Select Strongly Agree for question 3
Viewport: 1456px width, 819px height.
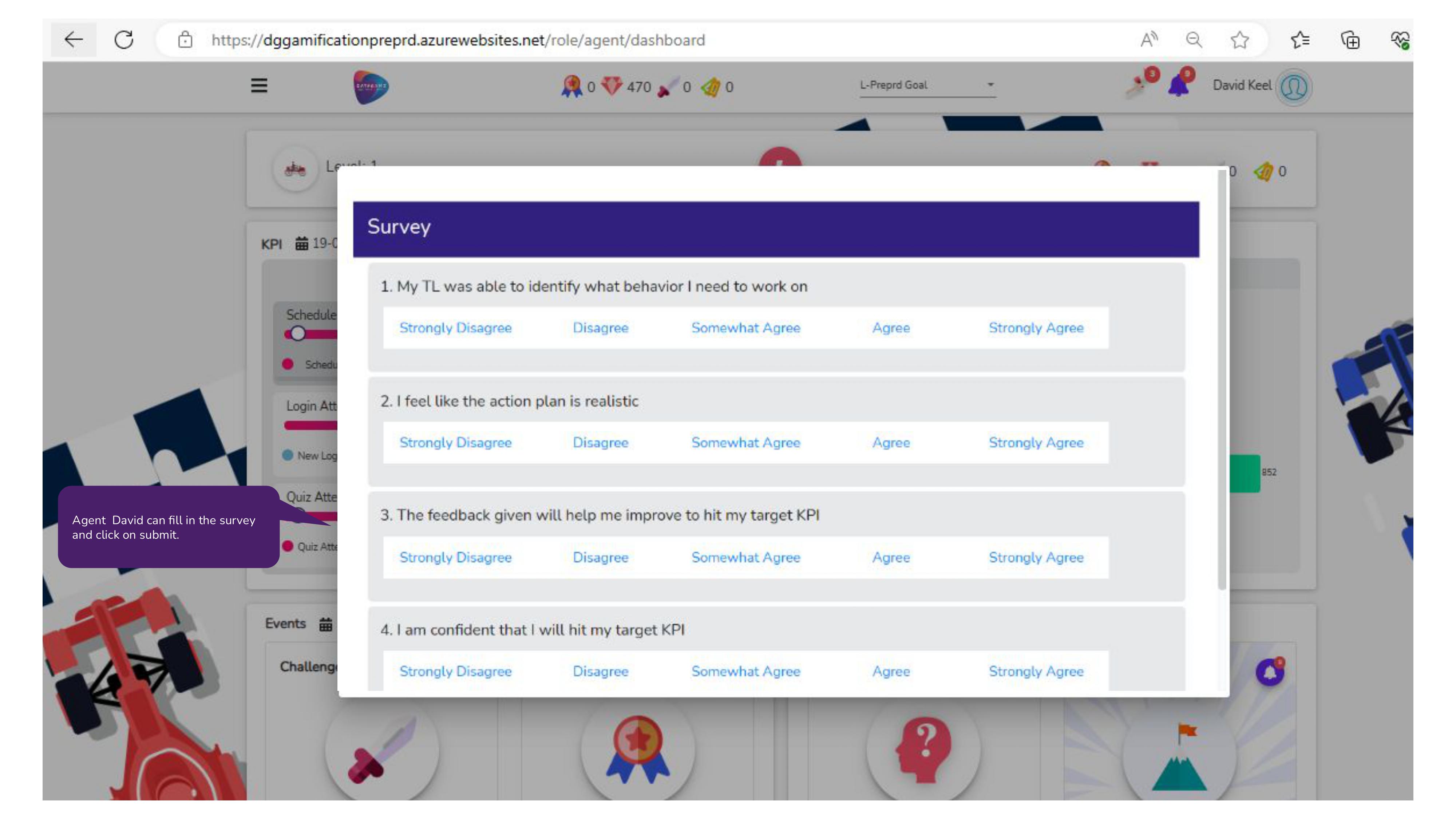pos(1036,557)
